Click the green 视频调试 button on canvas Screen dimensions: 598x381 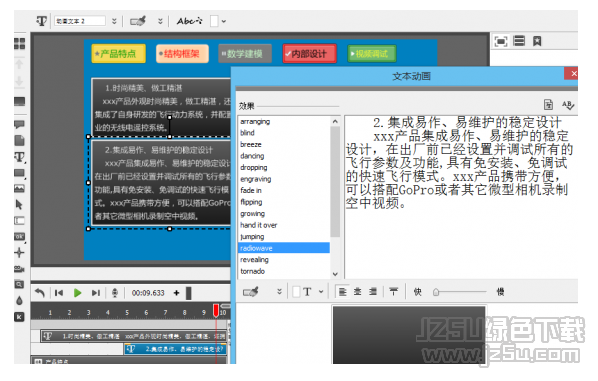[x=371, y=54]
